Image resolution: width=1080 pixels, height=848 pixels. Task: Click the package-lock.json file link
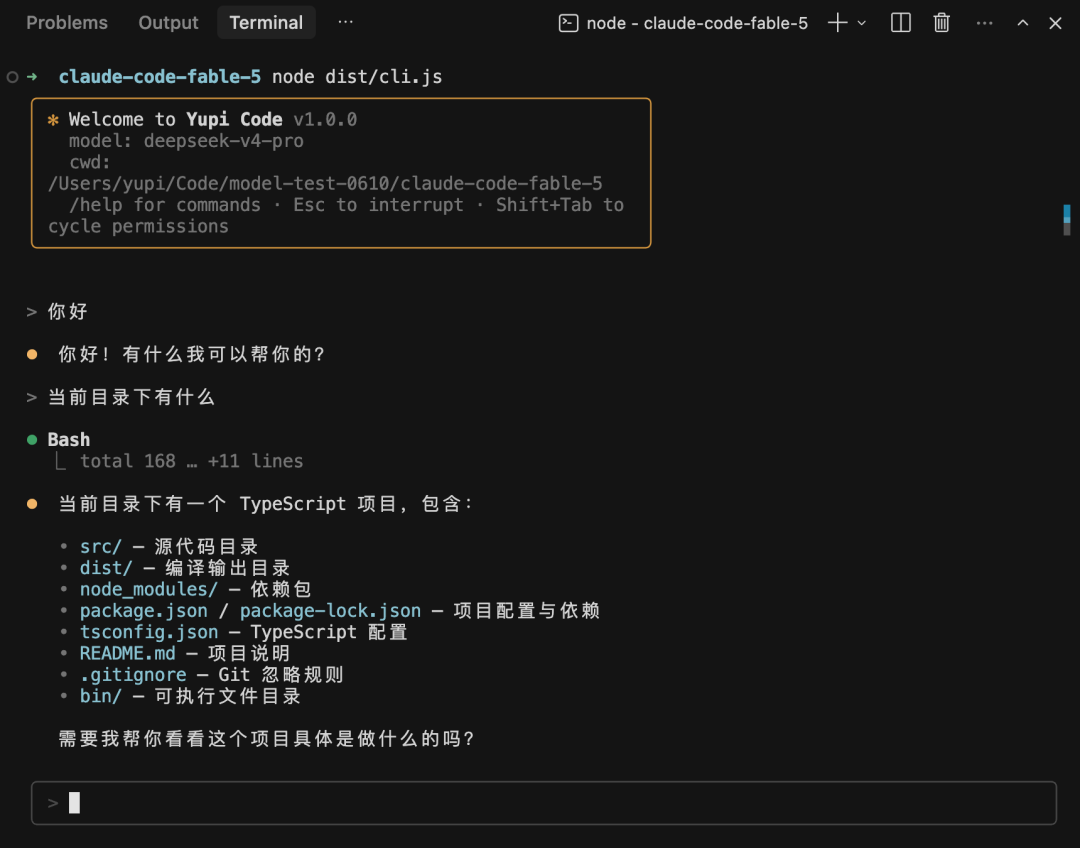(x=330, y=610)
